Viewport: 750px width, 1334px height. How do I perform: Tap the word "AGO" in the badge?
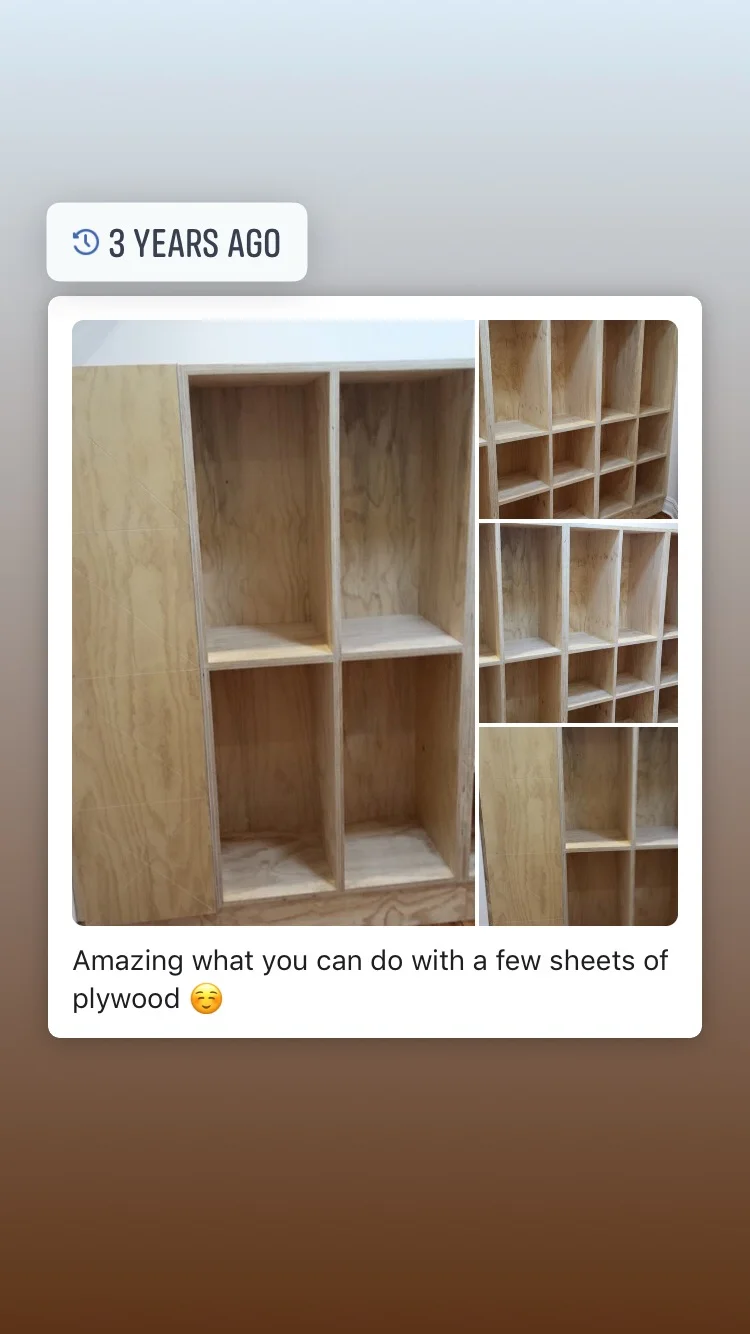pos(254,243)
